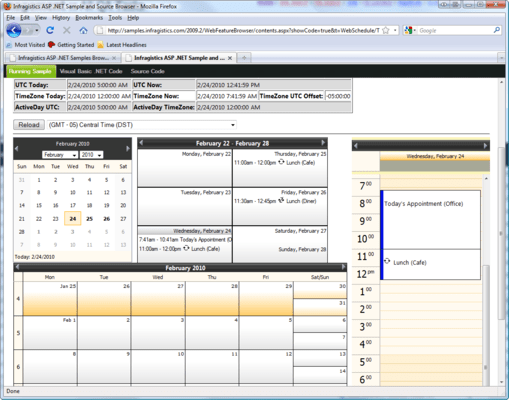Open the Help menu

(133, 18)
